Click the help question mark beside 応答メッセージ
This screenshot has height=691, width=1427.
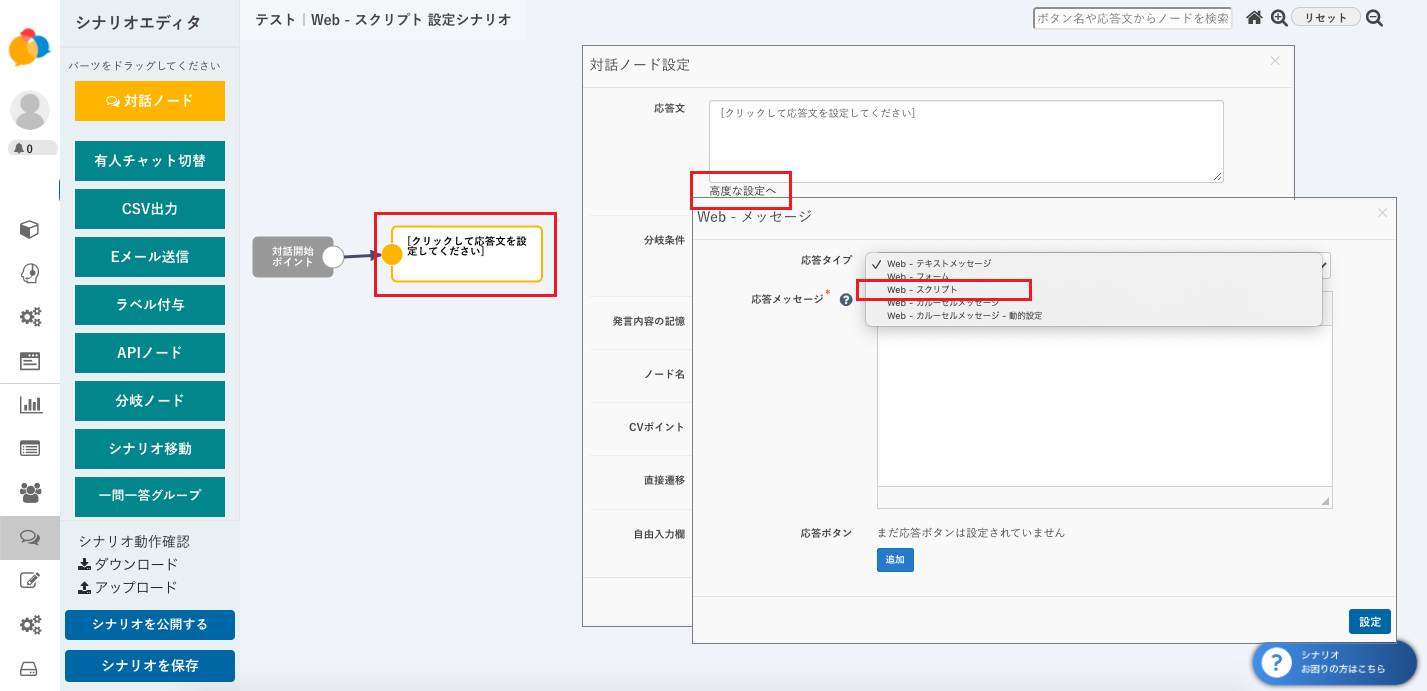(846, 299)
